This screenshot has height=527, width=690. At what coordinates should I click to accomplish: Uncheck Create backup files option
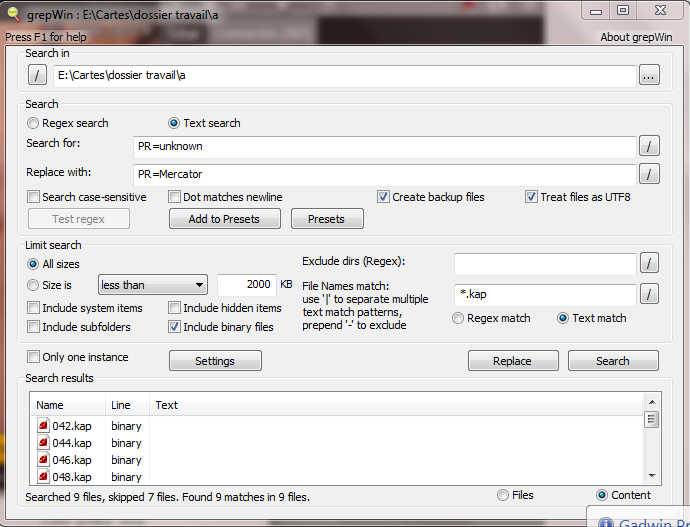(384, 197)
